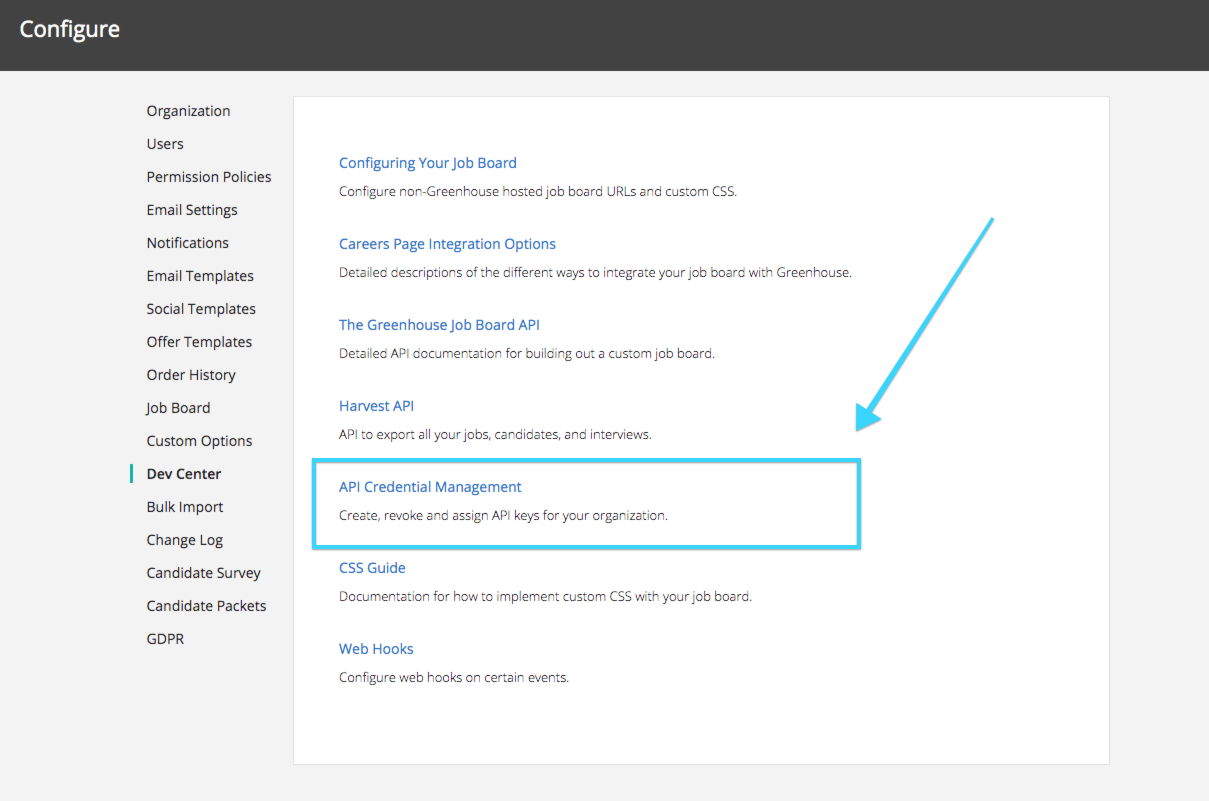Open Bulk Import page
This screenshot has height=801, width=1209.
click(185, 507)
